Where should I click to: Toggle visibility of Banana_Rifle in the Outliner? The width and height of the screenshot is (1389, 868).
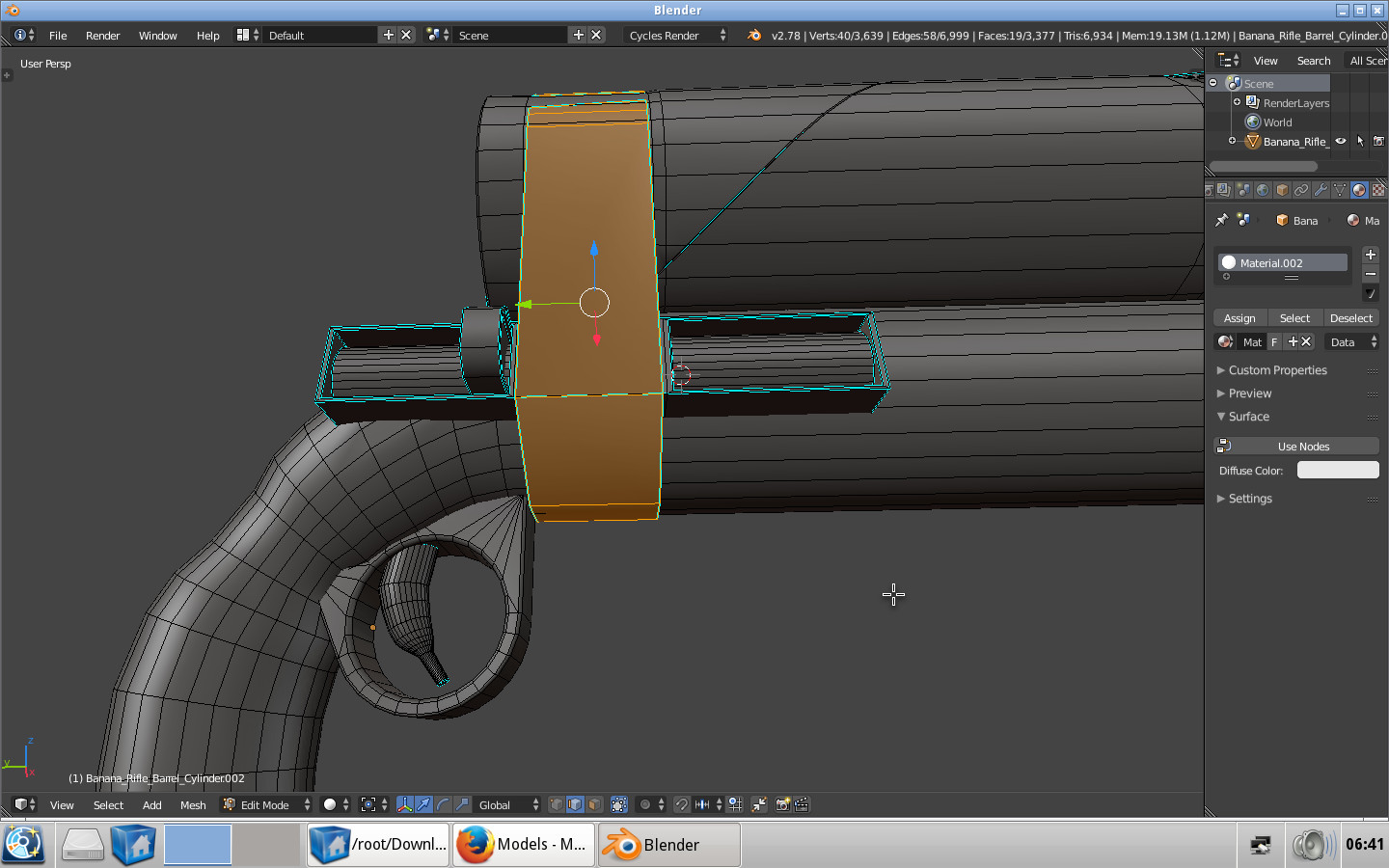point(1341,141)
